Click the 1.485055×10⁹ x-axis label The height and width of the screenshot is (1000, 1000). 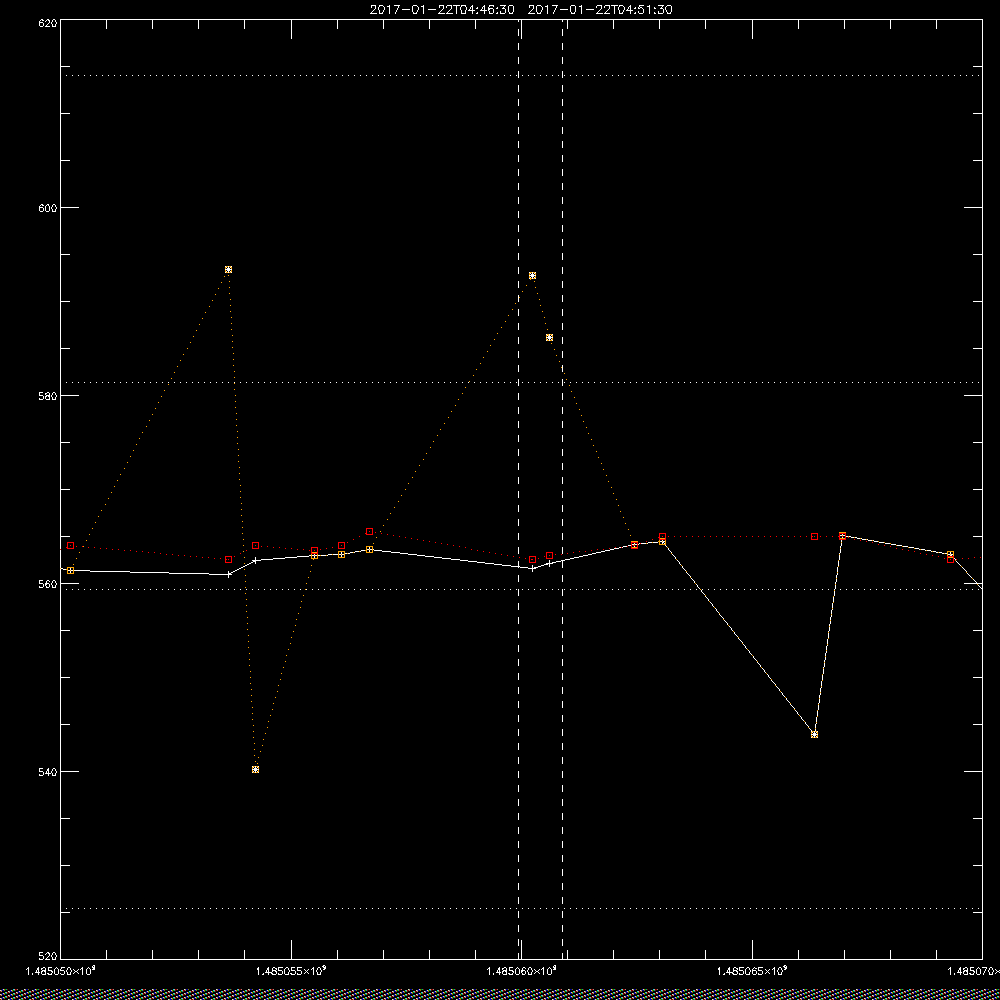(291, 971)
